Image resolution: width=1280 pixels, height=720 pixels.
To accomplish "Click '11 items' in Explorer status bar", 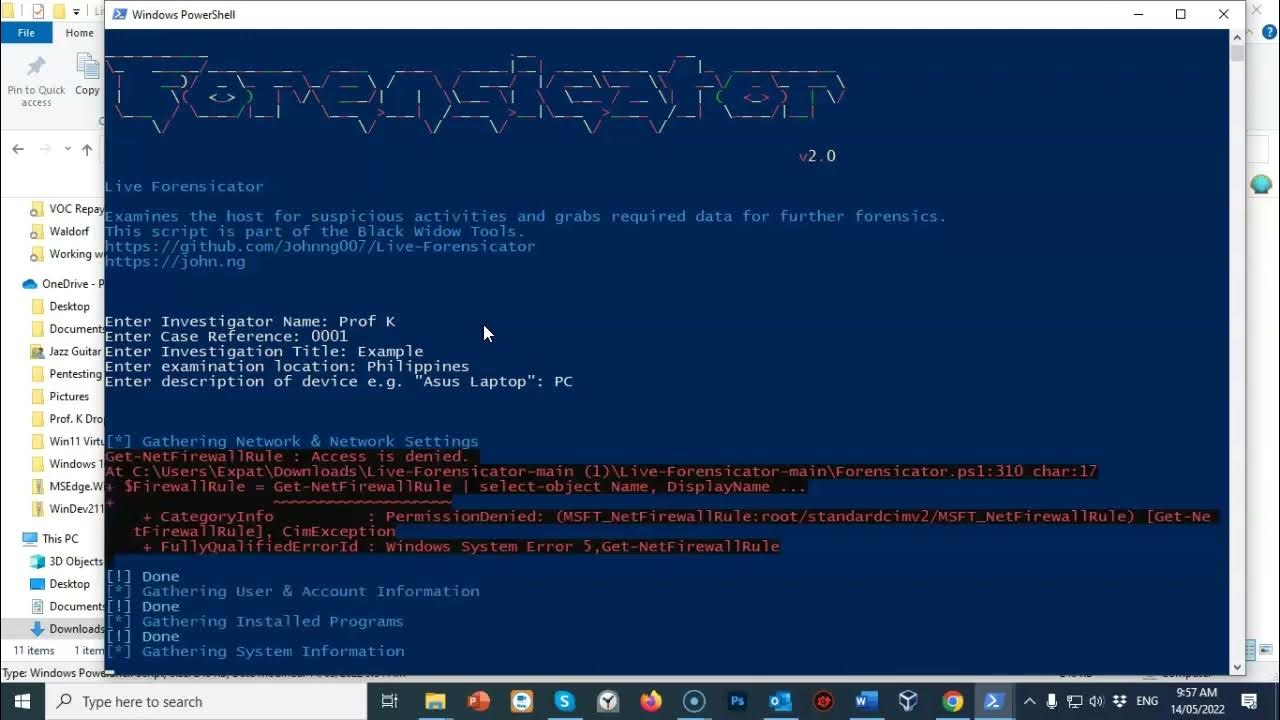I will click(x=34, y=650).
